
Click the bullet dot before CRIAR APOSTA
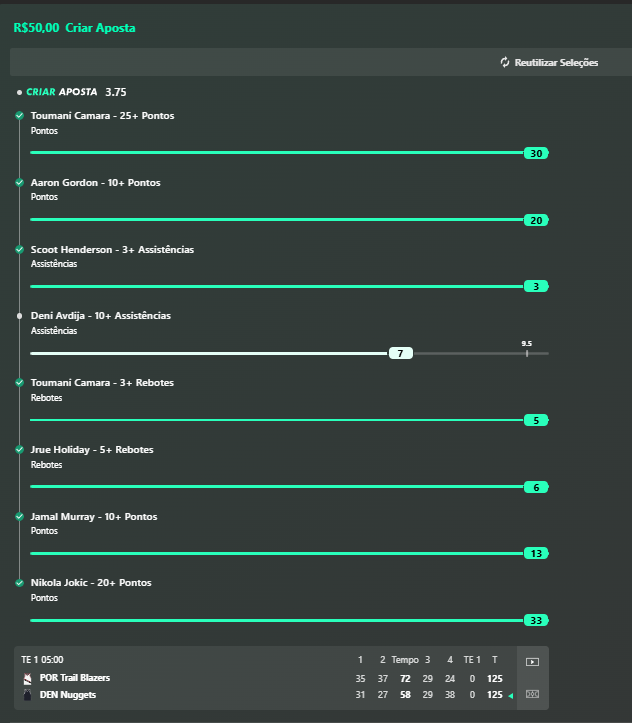[x=19, y=92]
